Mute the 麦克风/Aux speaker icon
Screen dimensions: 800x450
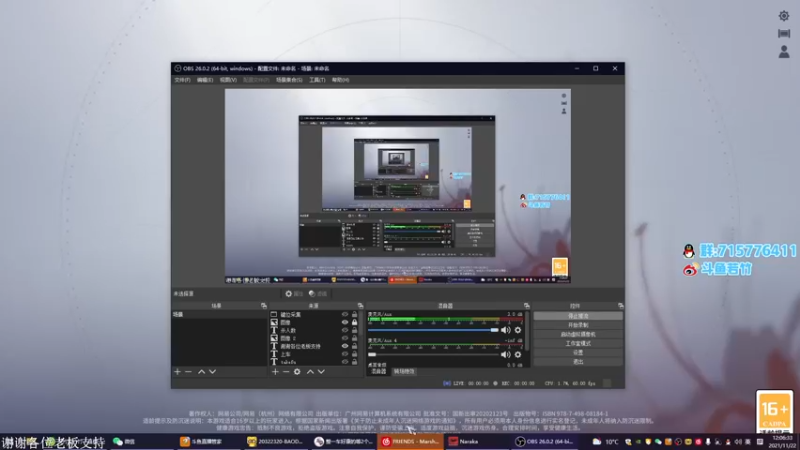(506, 330)
